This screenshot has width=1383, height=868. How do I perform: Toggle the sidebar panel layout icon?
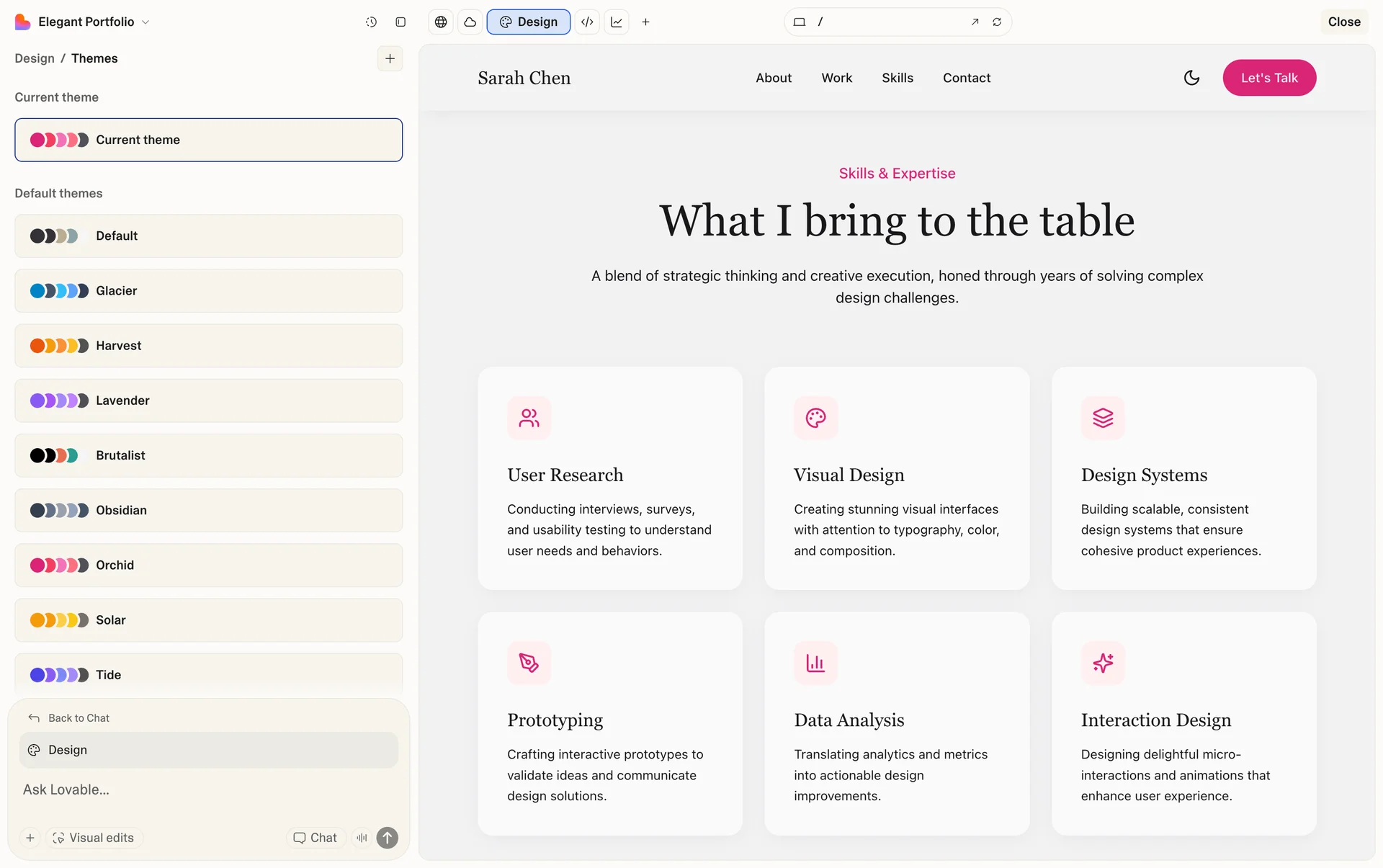pyautogui.click(x=400, y=22)
